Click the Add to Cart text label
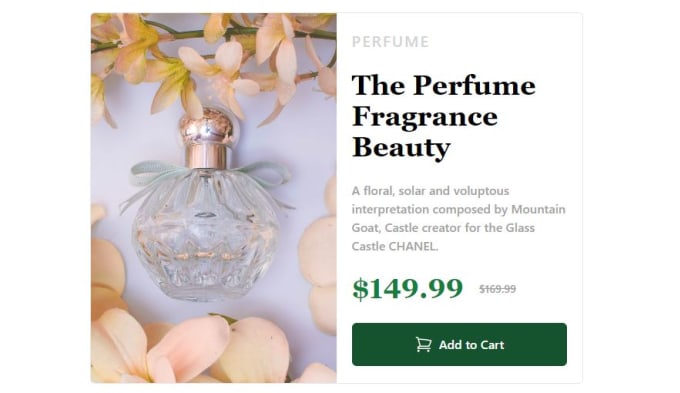The image size is (680, 393). pos(471,345)
